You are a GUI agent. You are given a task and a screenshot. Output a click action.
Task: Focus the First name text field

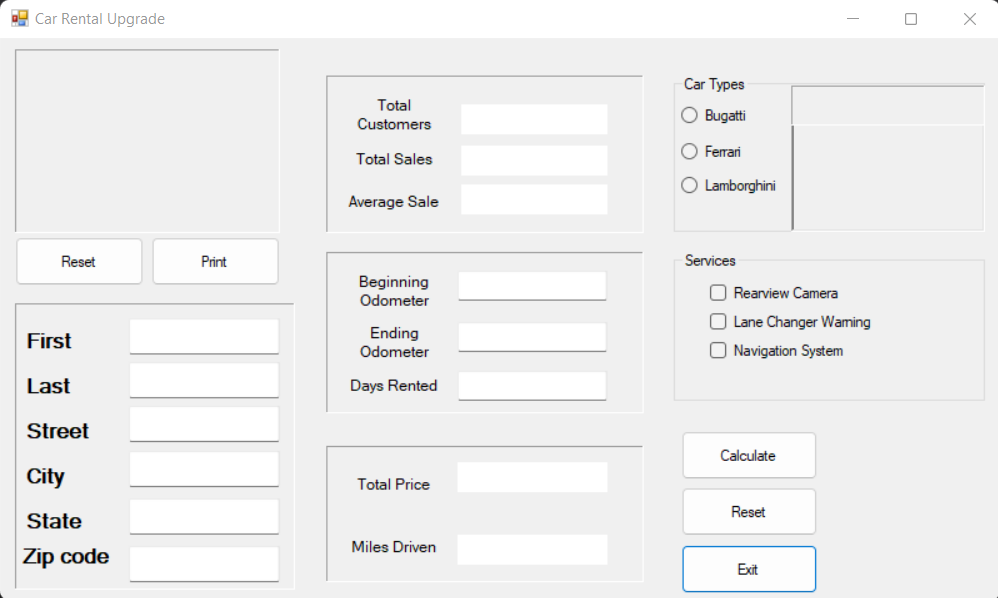coord(204,337)
